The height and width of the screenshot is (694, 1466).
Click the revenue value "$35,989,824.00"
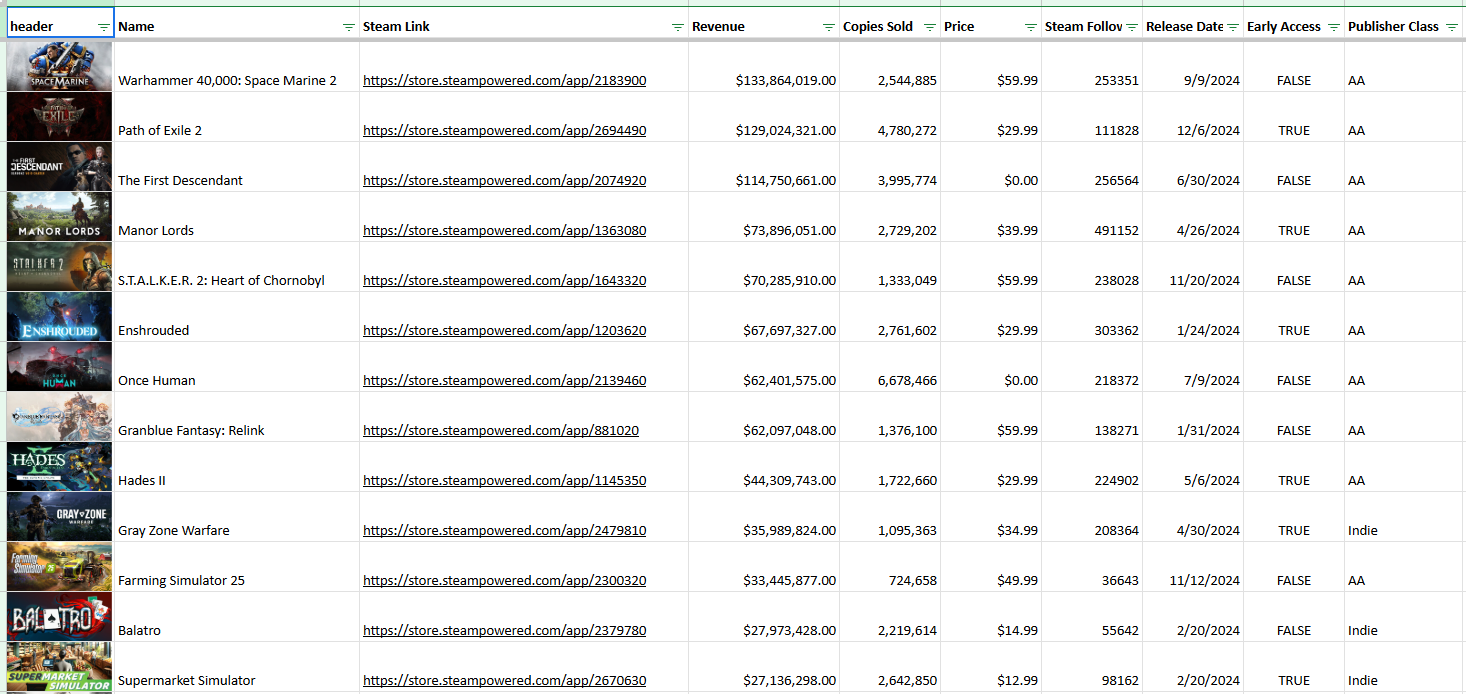tap(790, 531)
